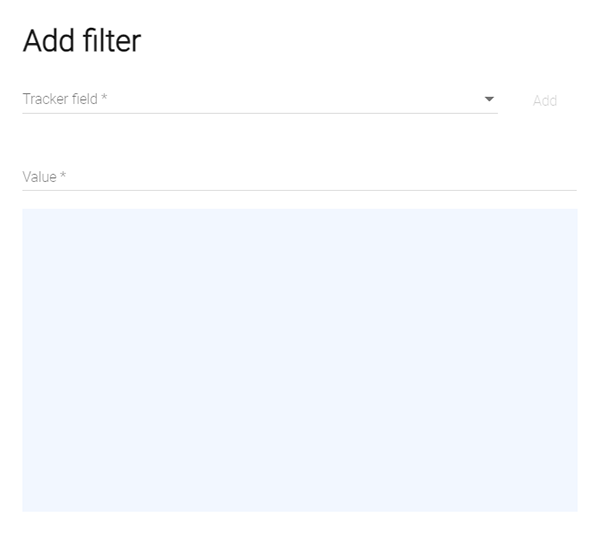Click the dropdown arrow beside Tracker field
The image size is (600, 544).
coord(489,99)
